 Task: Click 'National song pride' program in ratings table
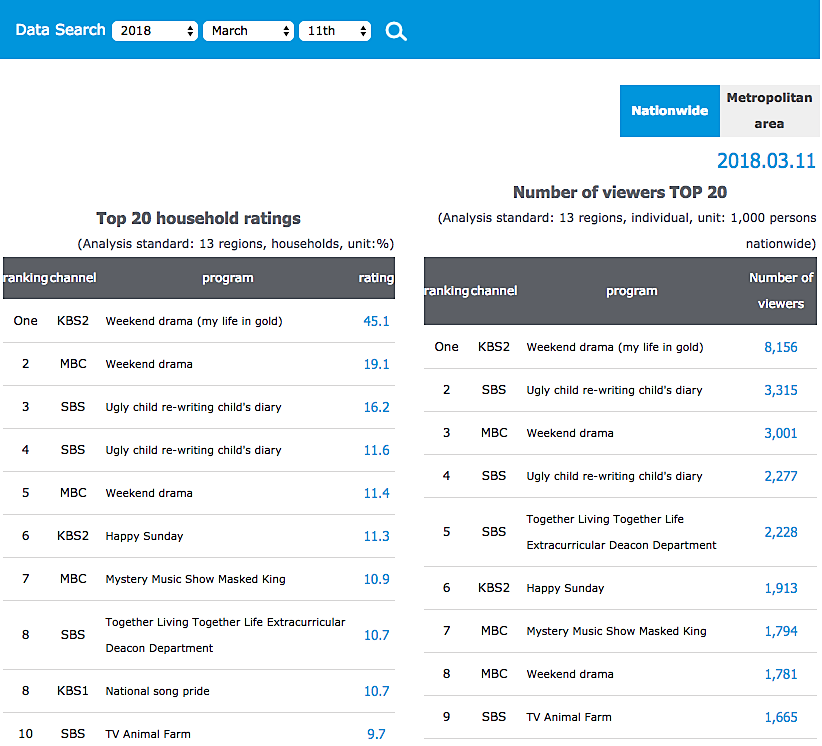click(157, 691)
